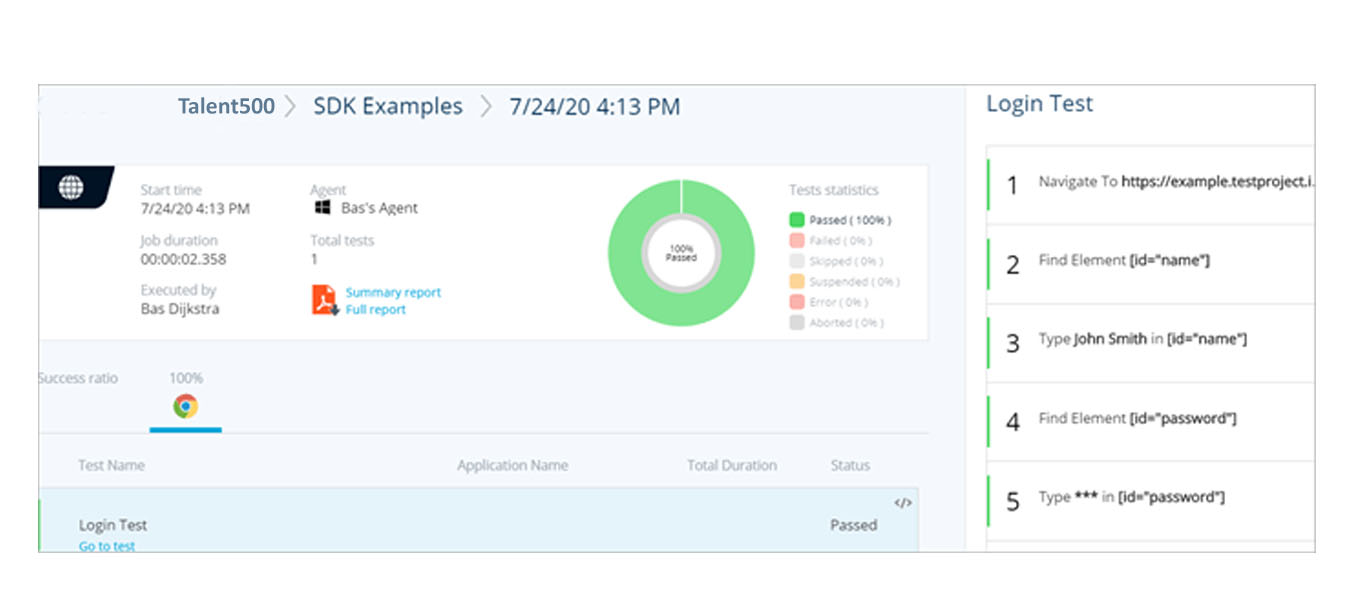Click the Skipped legend swatch
Viewport: 1354px width, 610px height.
[797, 261]
